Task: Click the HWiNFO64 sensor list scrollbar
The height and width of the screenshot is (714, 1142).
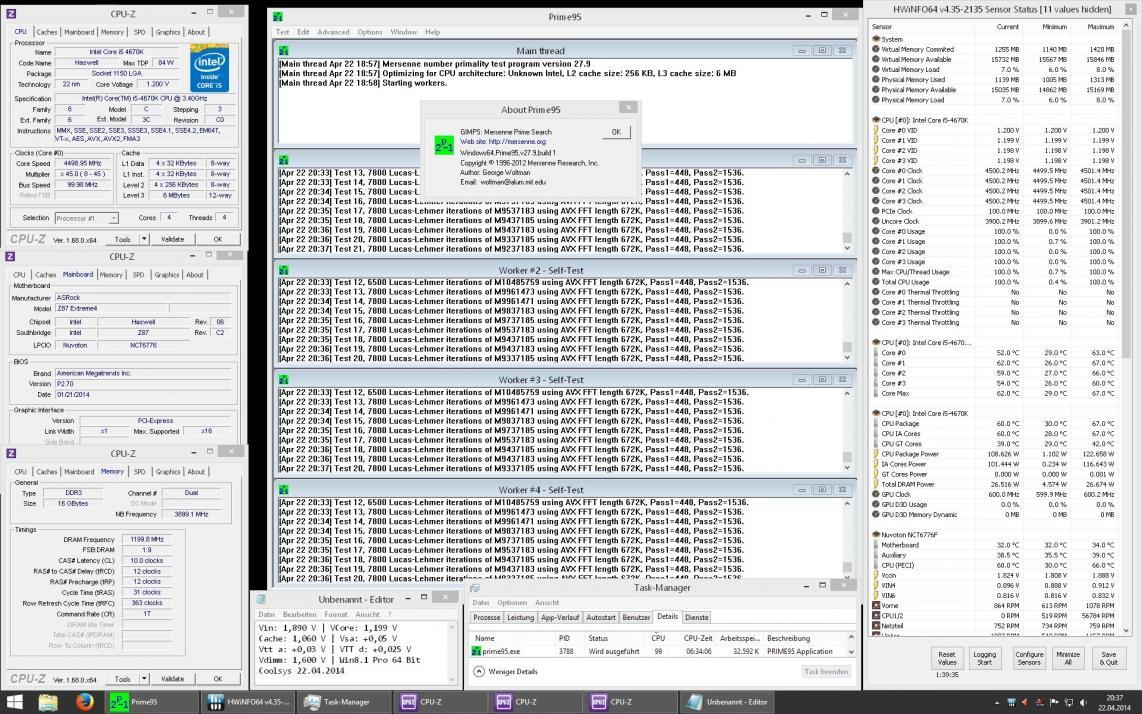Action: (1127, 328)
